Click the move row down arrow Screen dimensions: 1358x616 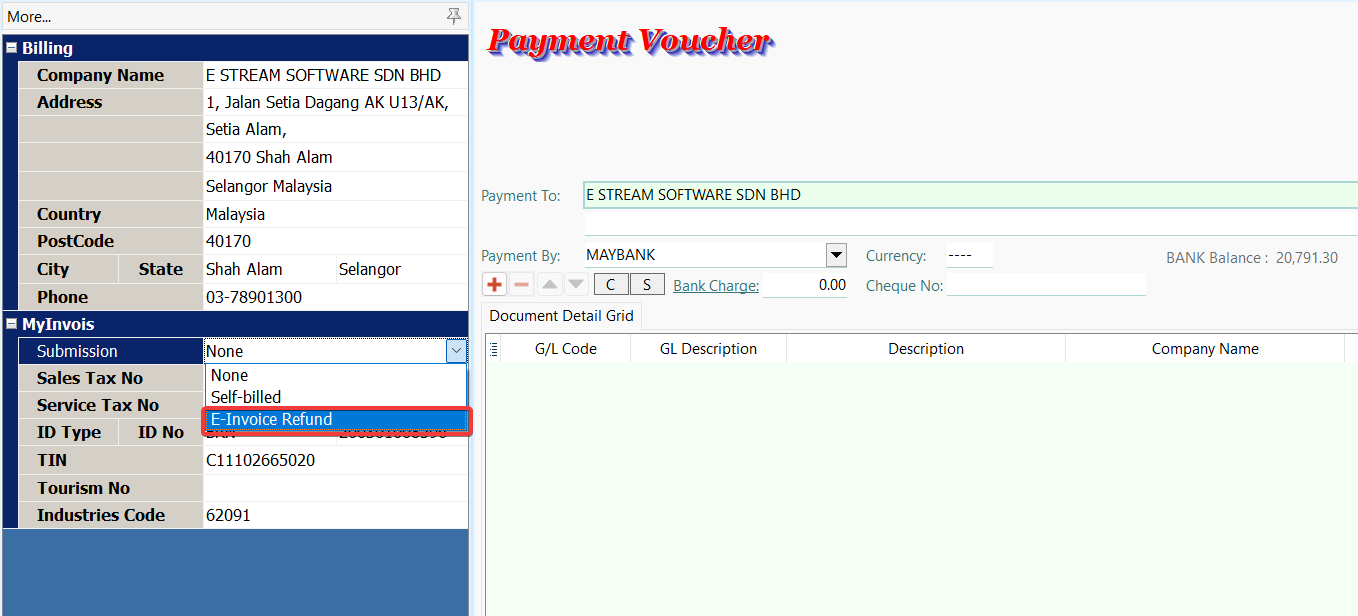click(x=575, y=285)
